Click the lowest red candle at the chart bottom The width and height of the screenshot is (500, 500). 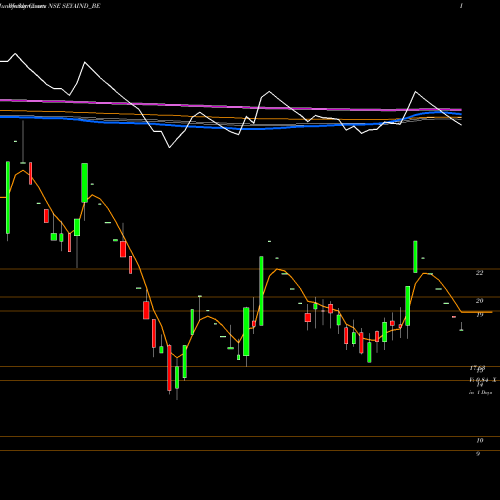pos(169,369)
